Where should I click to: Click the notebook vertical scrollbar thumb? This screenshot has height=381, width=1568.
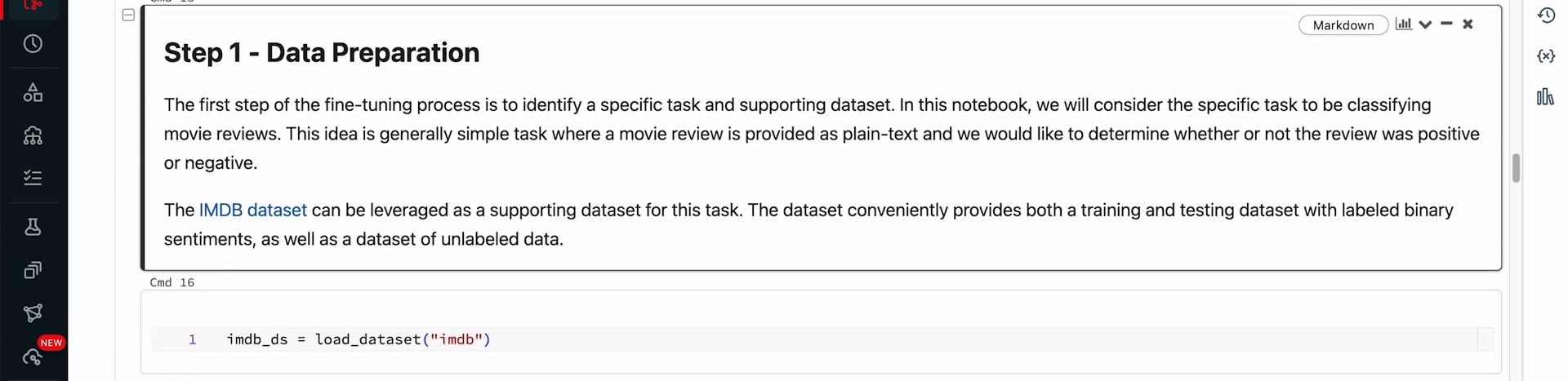[1516, 168]
